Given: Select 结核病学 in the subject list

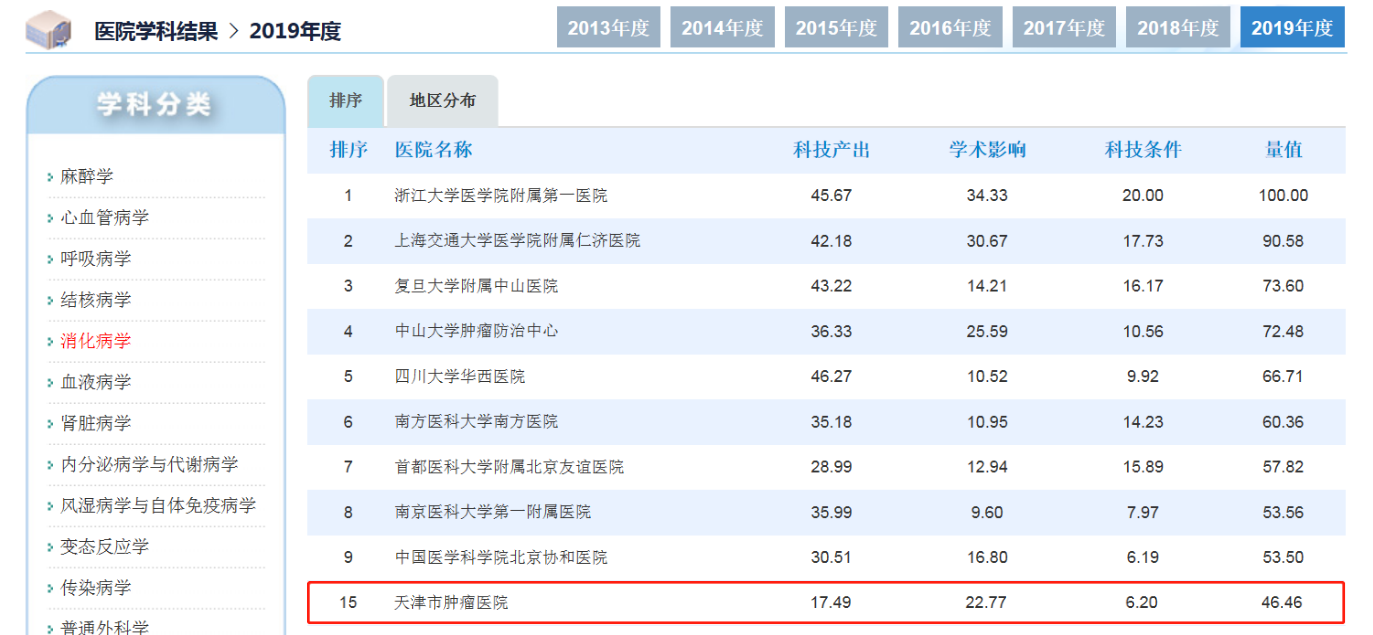Looking at the screenshot, I should click(96, 299).
